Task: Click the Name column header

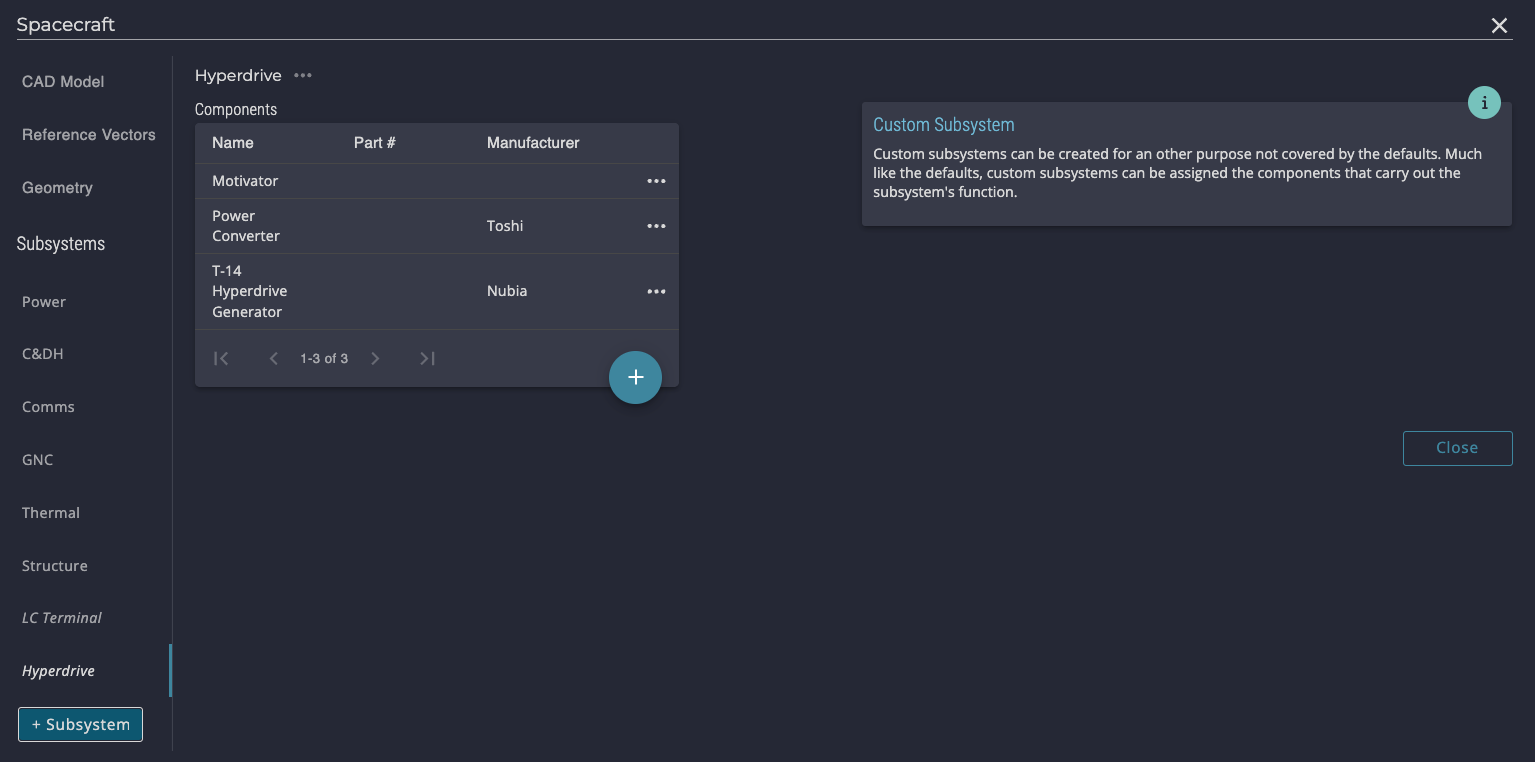Action: pyautogui.click(x=233, y=143)
